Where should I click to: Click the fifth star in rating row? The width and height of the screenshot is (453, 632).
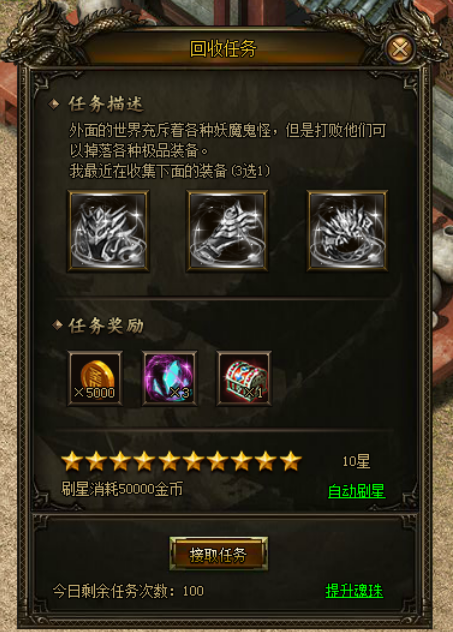pyautogui.click(x=169, y=461)
